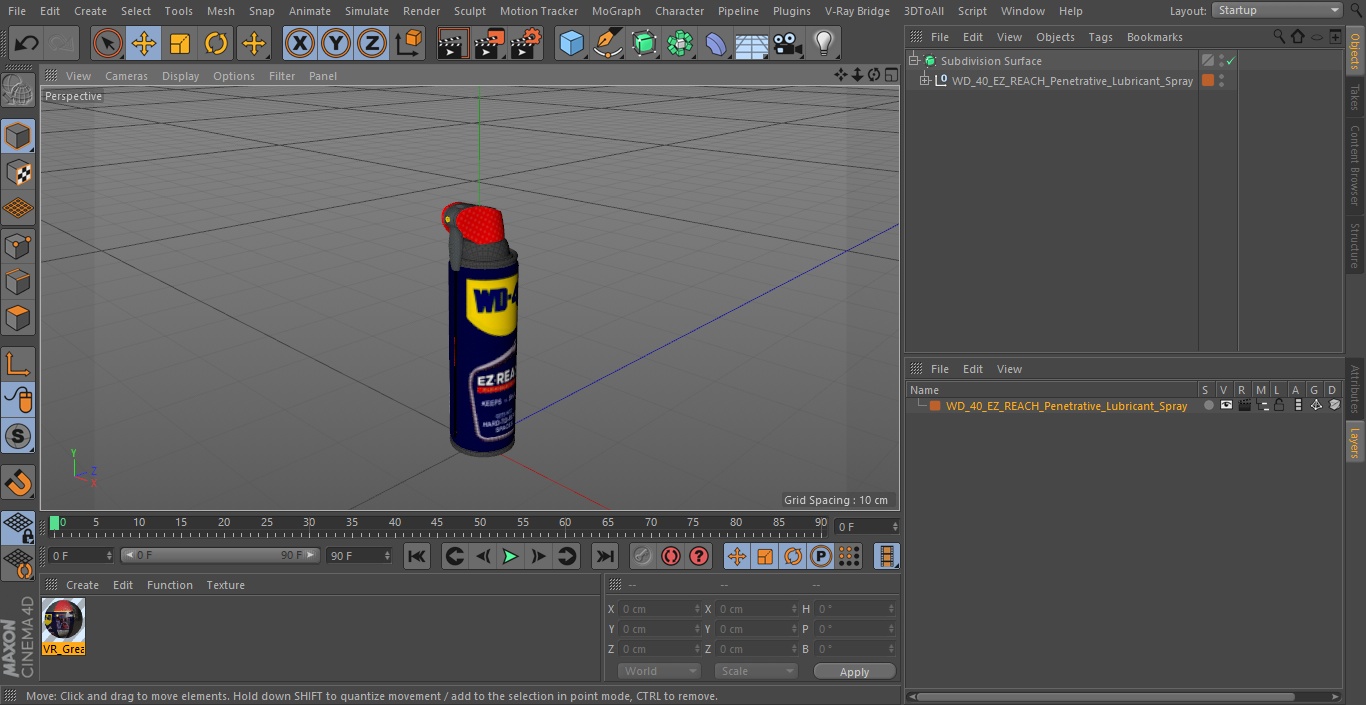Add a Cube primitive object

pyautogui.click(x=571, y=44)
